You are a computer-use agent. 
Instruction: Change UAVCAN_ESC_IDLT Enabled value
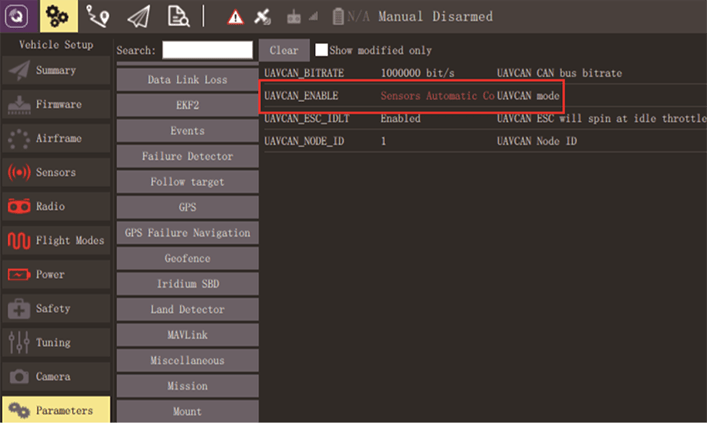401,119
